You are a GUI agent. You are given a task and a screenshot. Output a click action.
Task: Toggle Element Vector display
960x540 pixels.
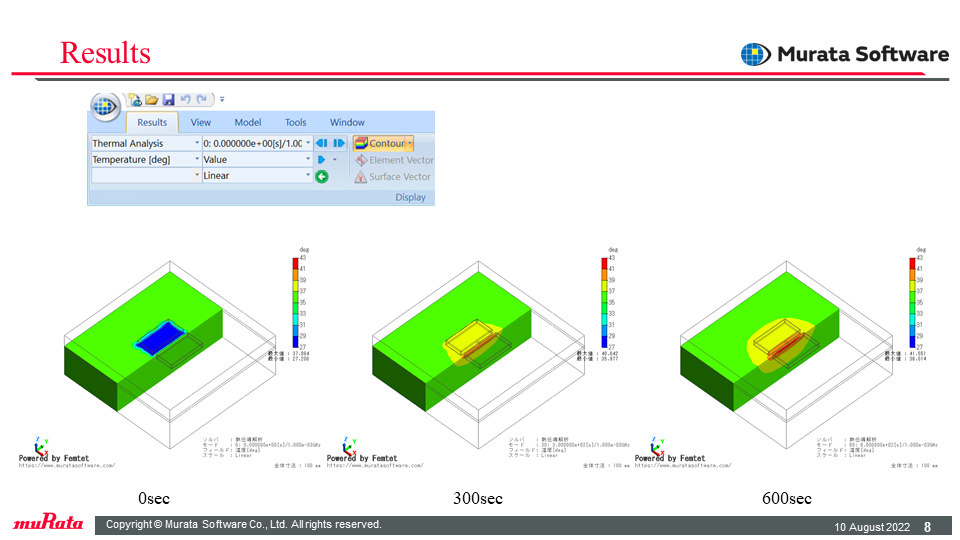click(x=394, y=160)
